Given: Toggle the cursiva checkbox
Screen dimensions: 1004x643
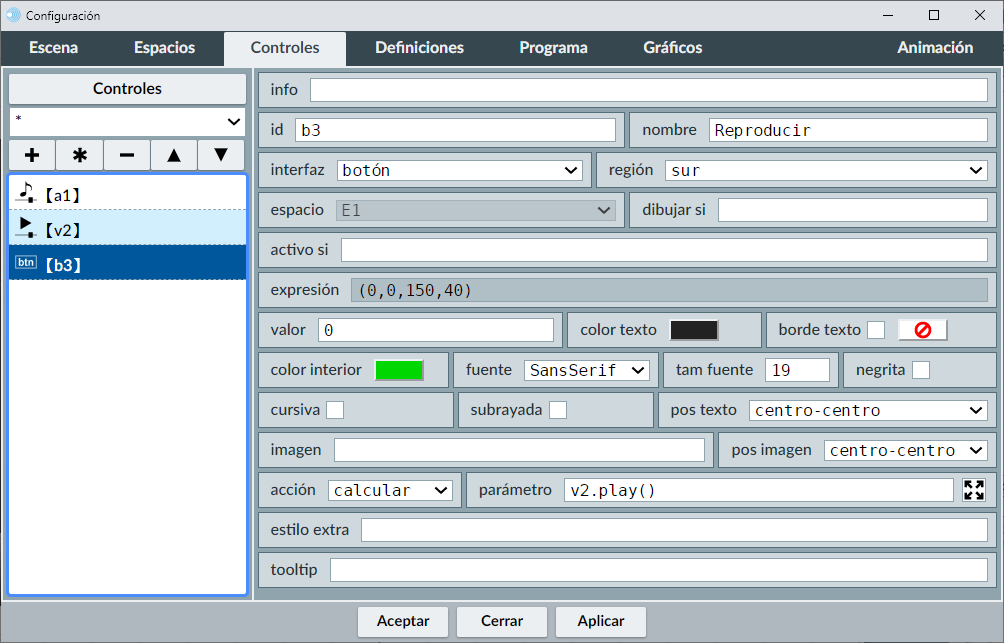Looking at the screenshot, I should [x=336, y=410].
